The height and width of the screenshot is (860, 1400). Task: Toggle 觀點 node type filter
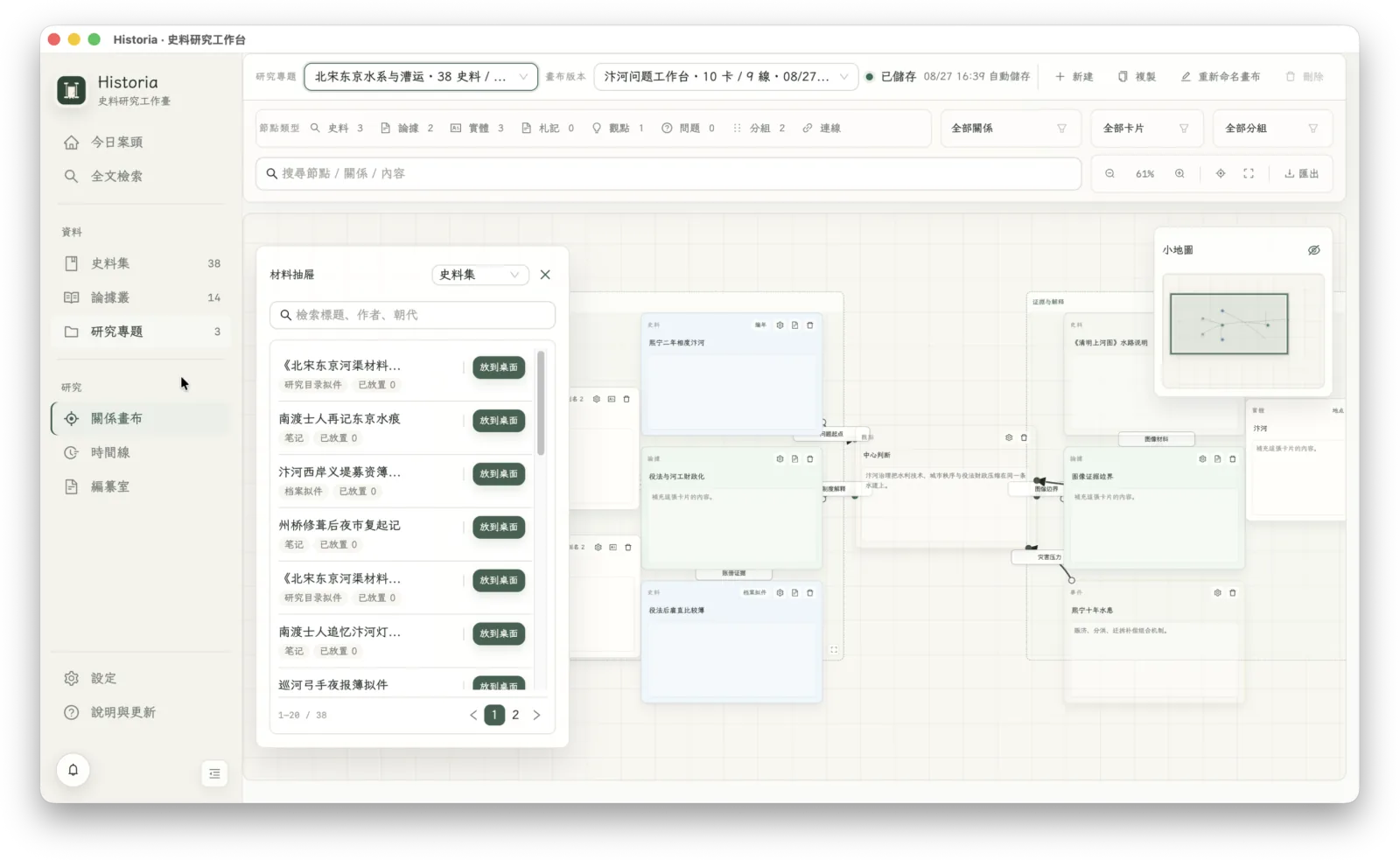coord(618,128)
